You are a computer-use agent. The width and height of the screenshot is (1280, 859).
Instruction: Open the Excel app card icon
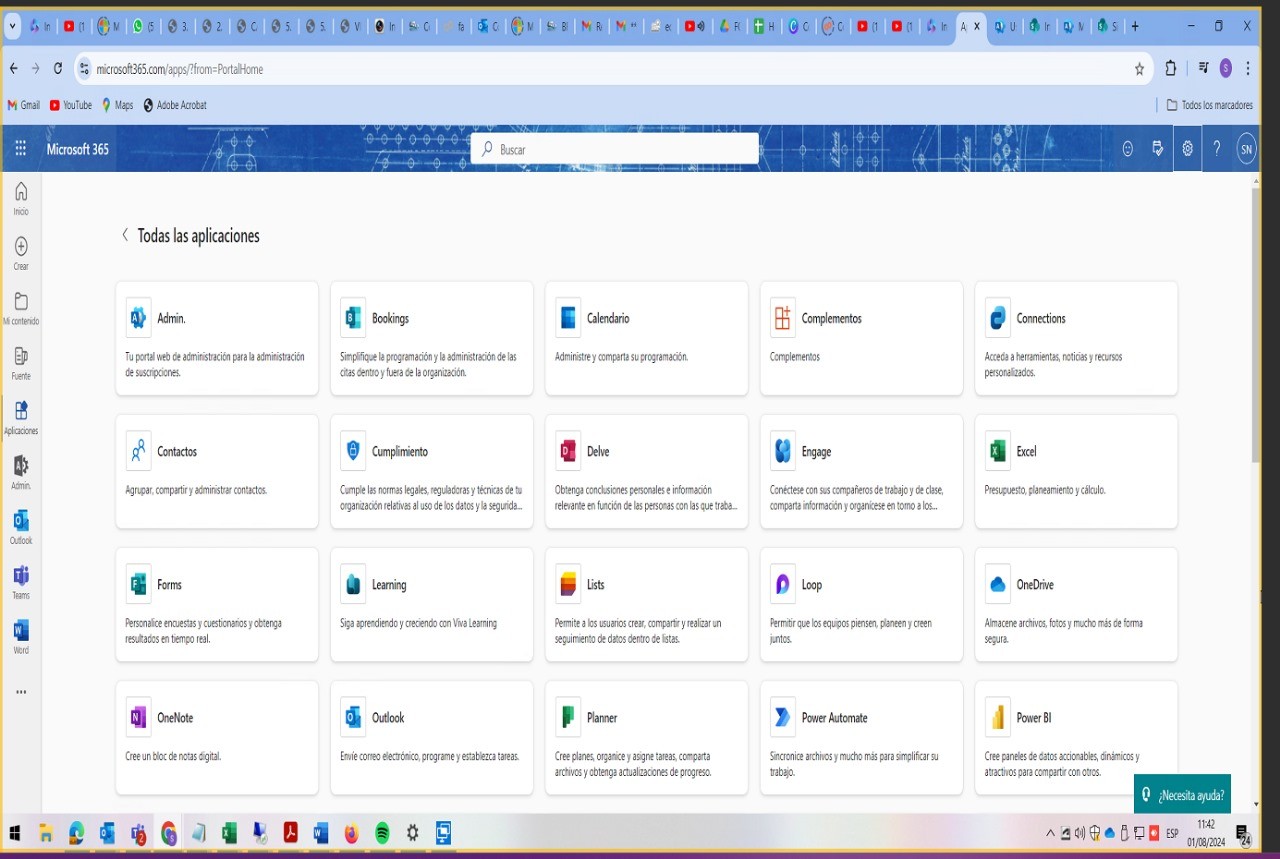point(997,451)
